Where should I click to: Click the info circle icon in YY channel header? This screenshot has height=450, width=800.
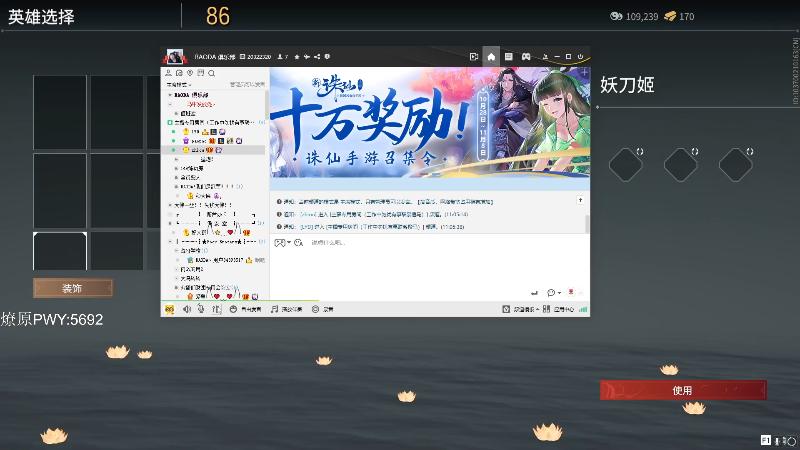click(327, 57)
